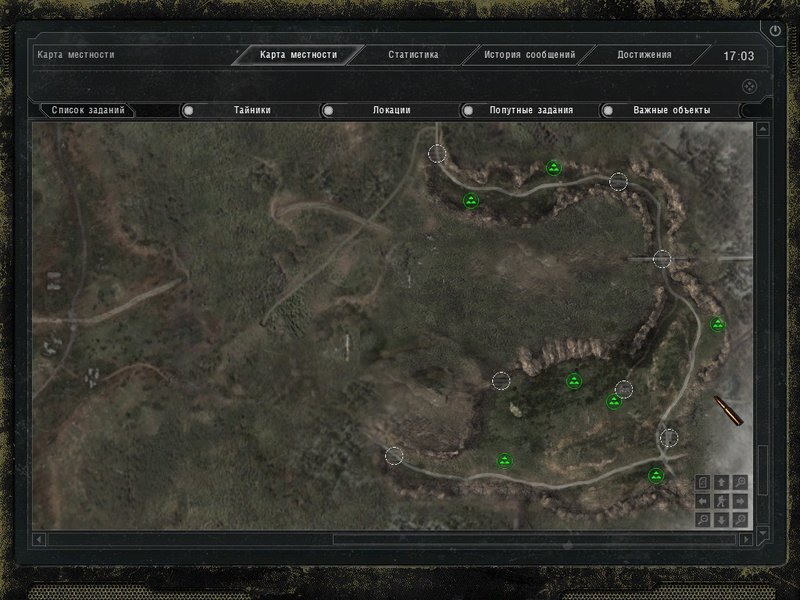
Task: Pan the map up with the arrow button
Action: pos(721,482)
